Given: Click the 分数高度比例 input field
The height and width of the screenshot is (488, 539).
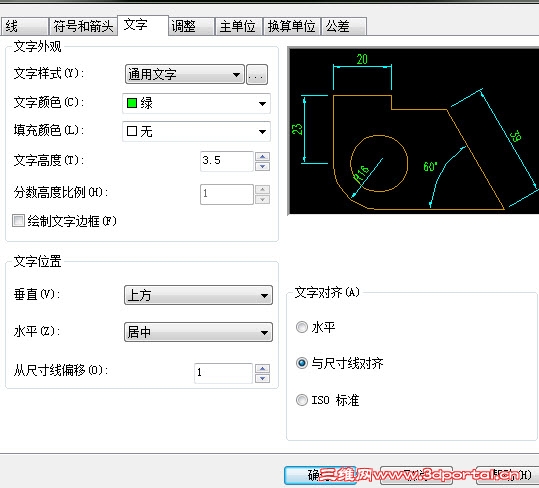Looking at the screenshot, I should [x=227, y=194].
